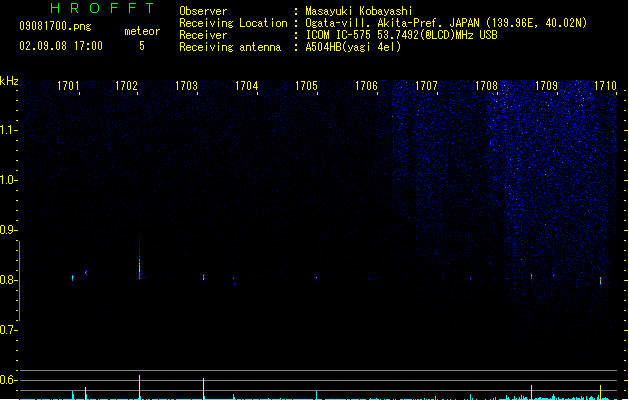Click the meteor echo near 1710
The image size is (629, 400).
(601, 280)
